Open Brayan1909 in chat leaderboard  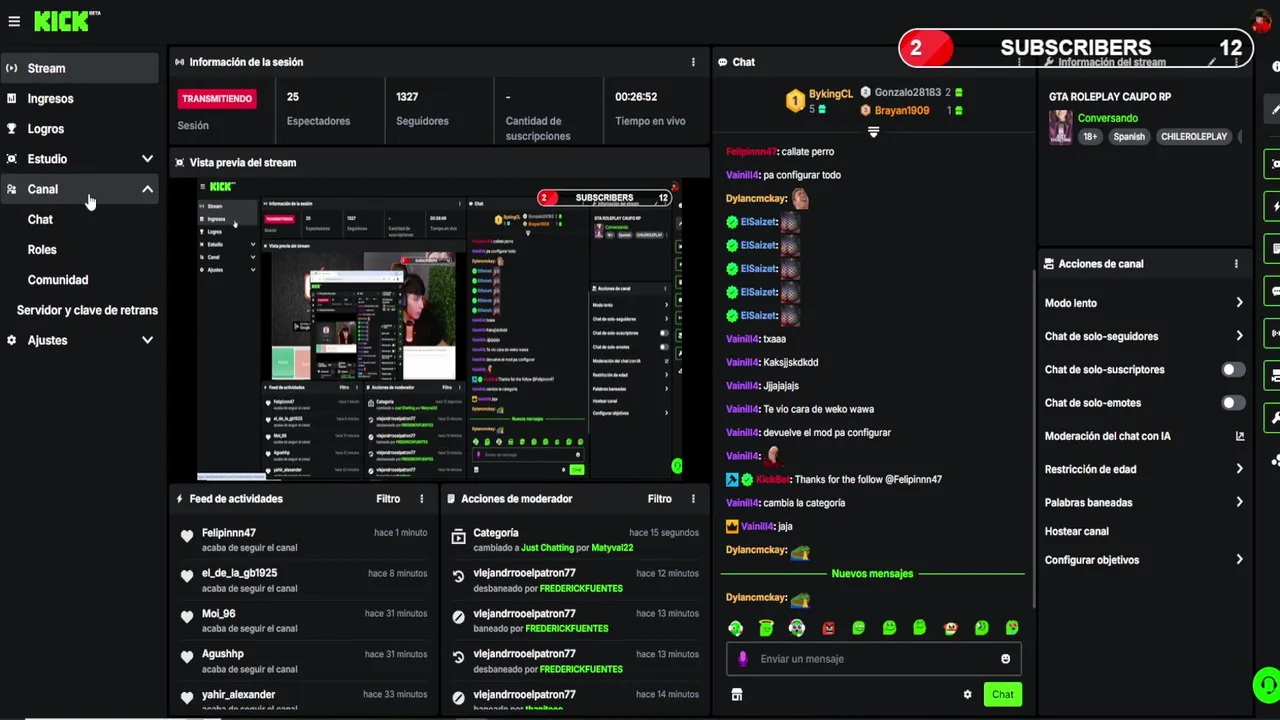point(902,110)
